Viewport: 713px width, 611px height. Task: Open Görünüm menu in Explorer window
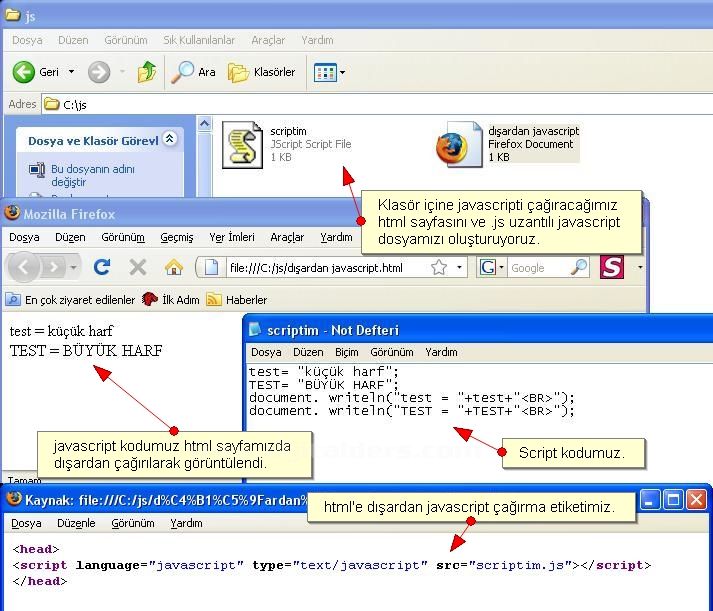[x=126, y=40]
